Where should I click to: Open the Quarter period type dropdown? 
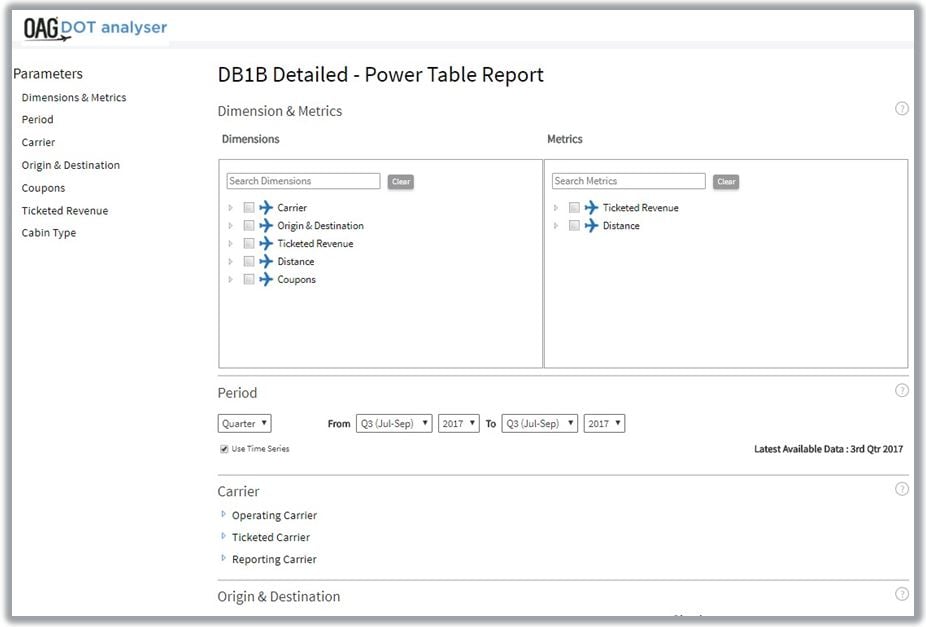(244, 424)
